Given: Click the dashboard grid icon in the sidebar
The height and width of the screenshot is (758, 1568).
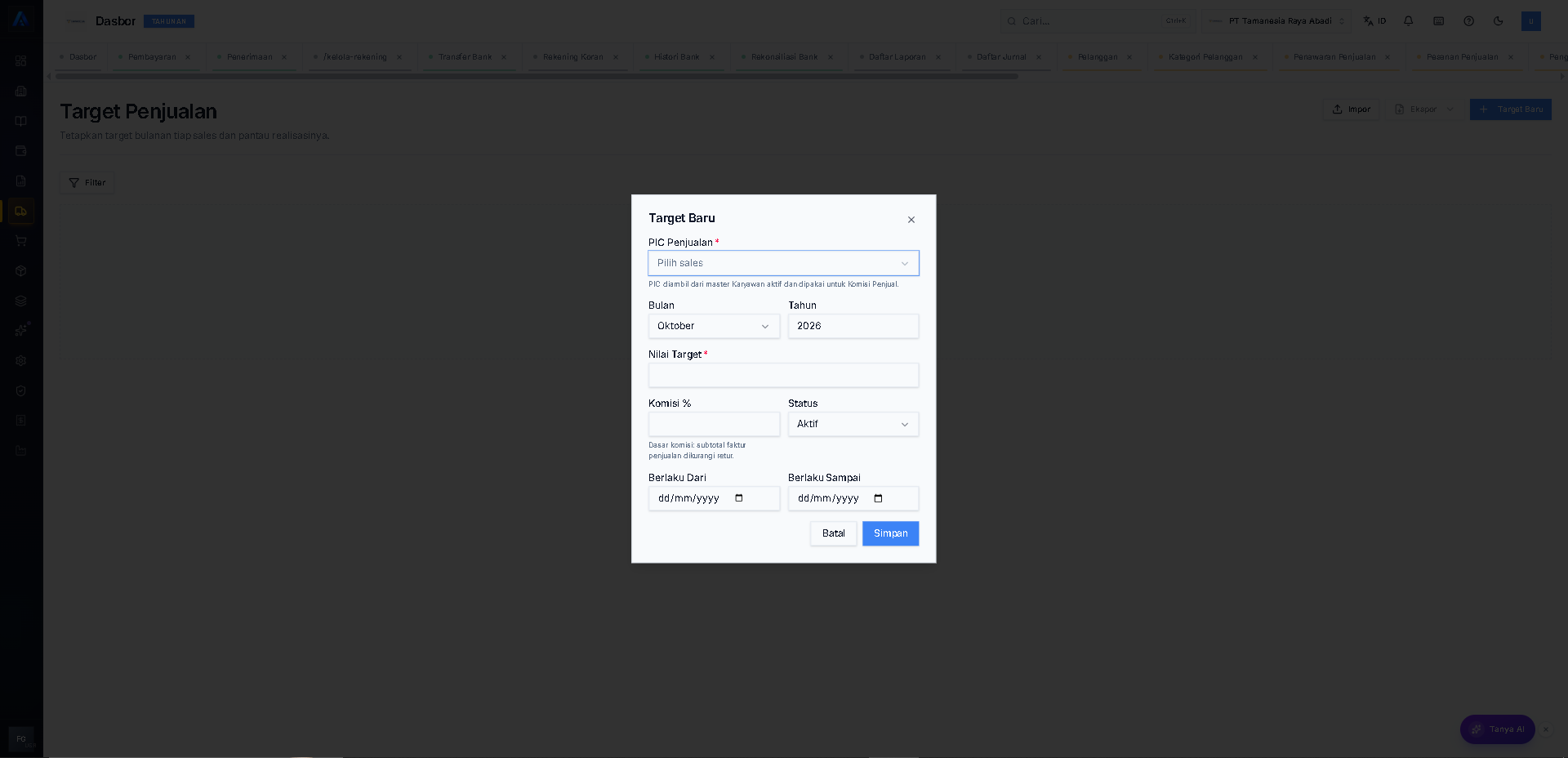Looking at the screenshot, I should tap(21, 60).
